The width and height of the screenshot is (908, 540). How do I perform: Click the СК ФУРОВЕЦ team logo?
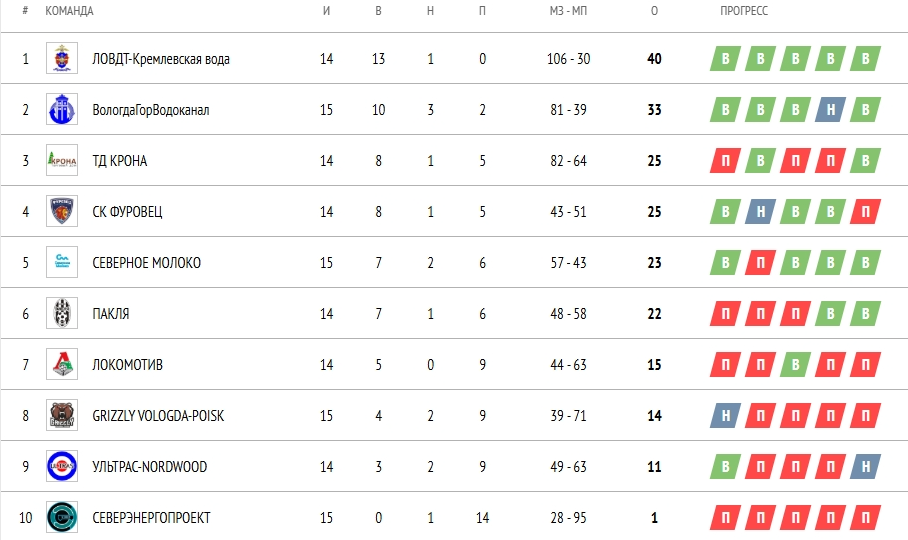click(62, 211)
